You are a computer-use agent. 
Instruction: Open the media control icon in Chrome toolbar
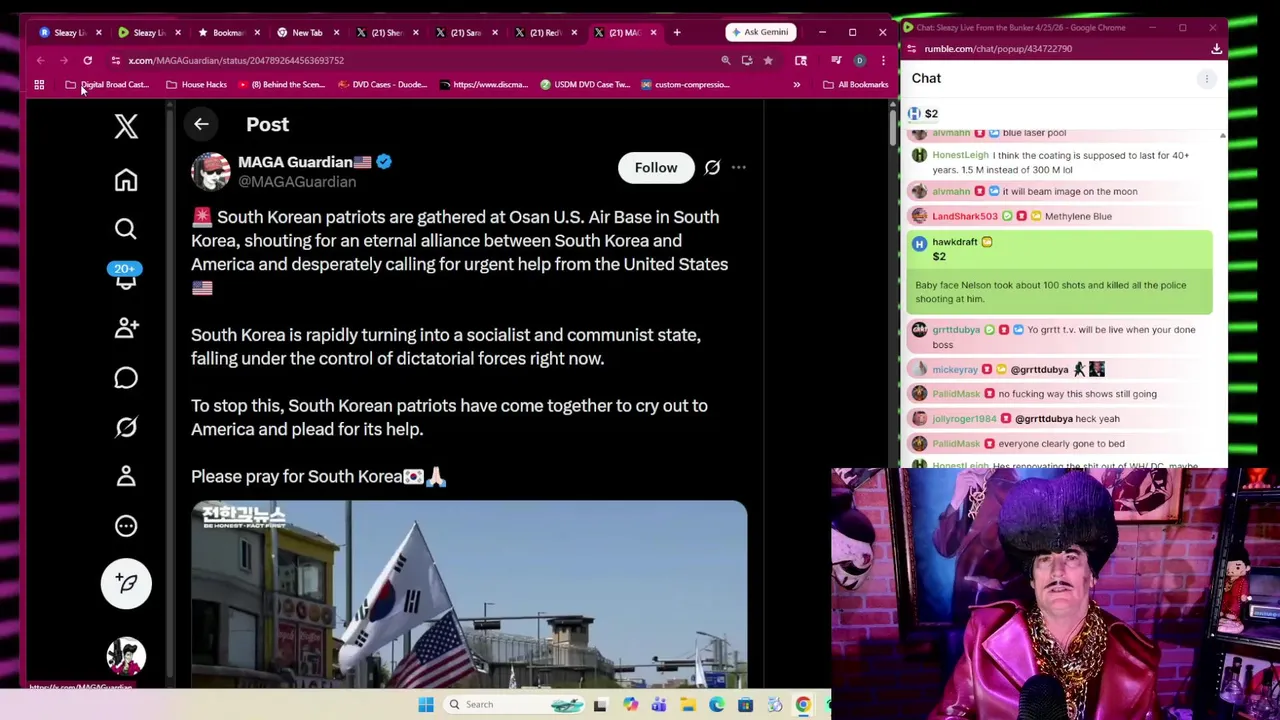(836, 60)
